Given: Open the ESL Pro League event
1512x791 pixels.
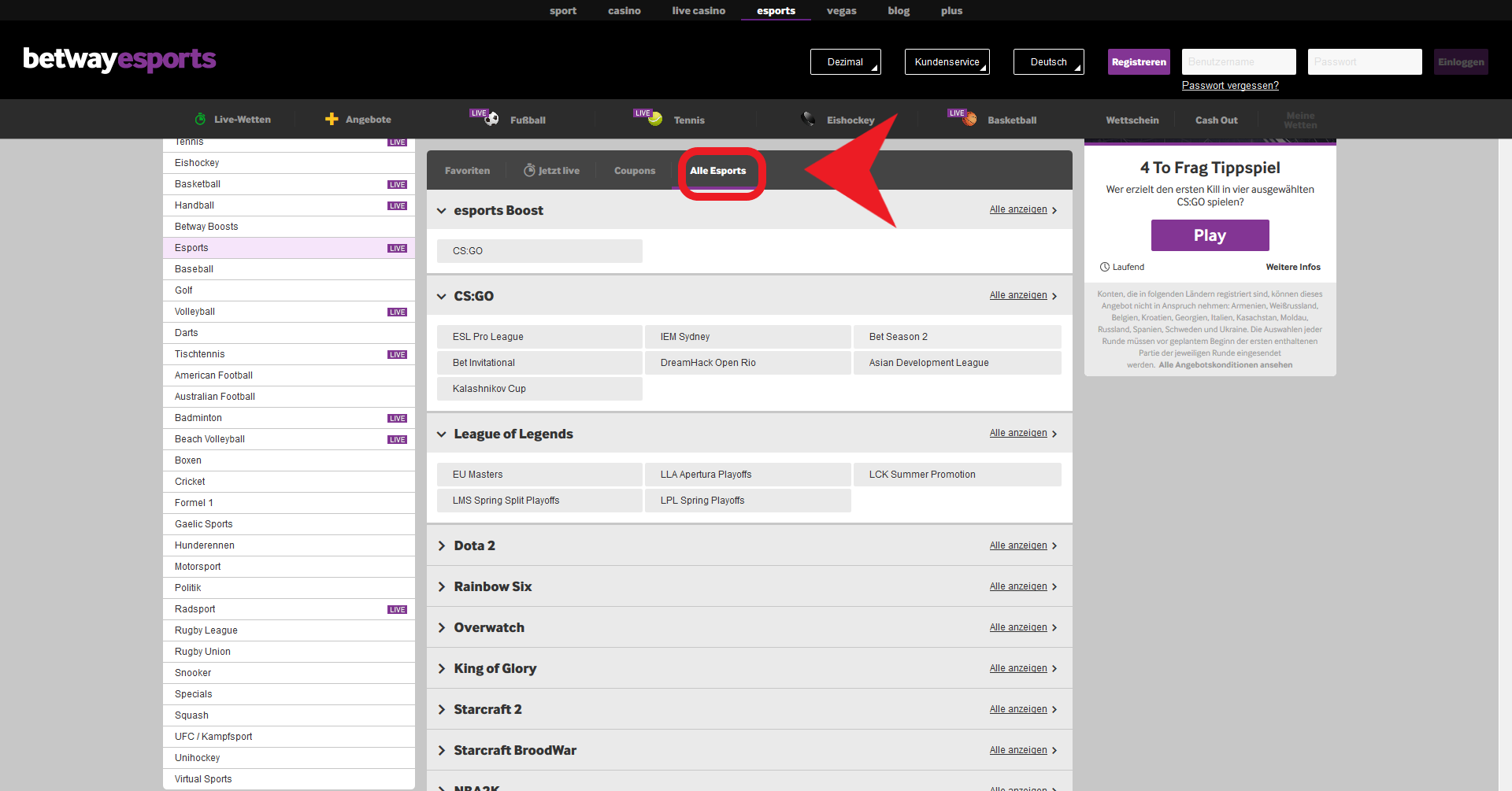Looking at the screenshot, I should click(x=539, y=337).
